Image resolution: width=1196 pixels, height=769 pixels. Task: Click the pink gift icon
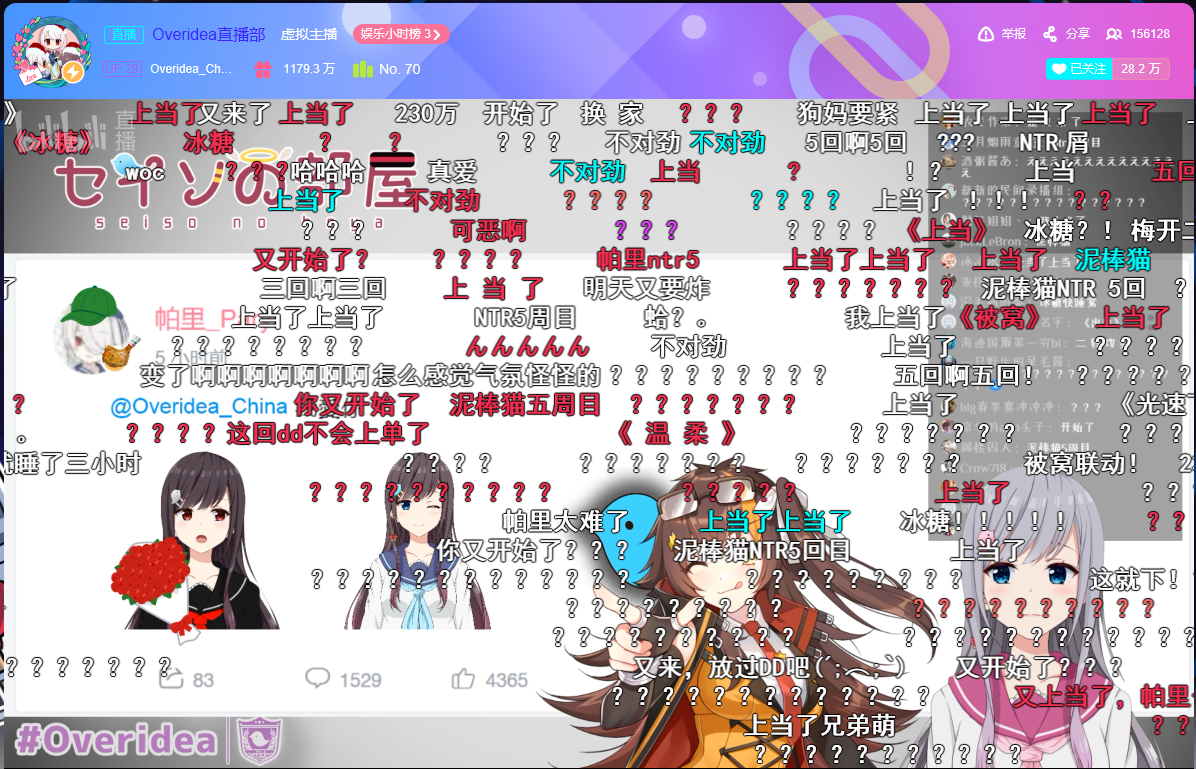coord(262,69)
